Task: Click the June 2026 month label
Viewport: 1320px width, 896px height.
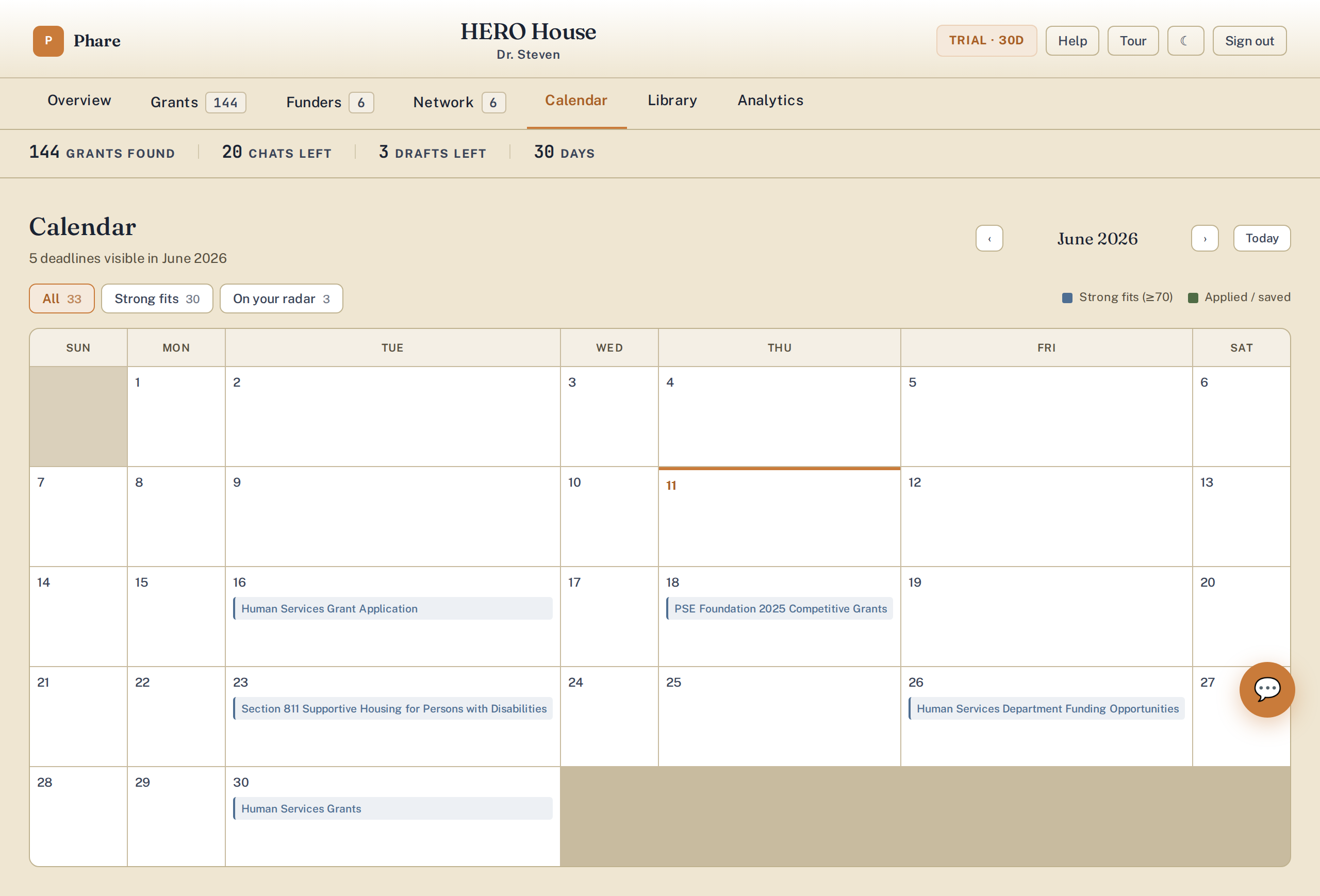Action: (x=1097, y=239)
